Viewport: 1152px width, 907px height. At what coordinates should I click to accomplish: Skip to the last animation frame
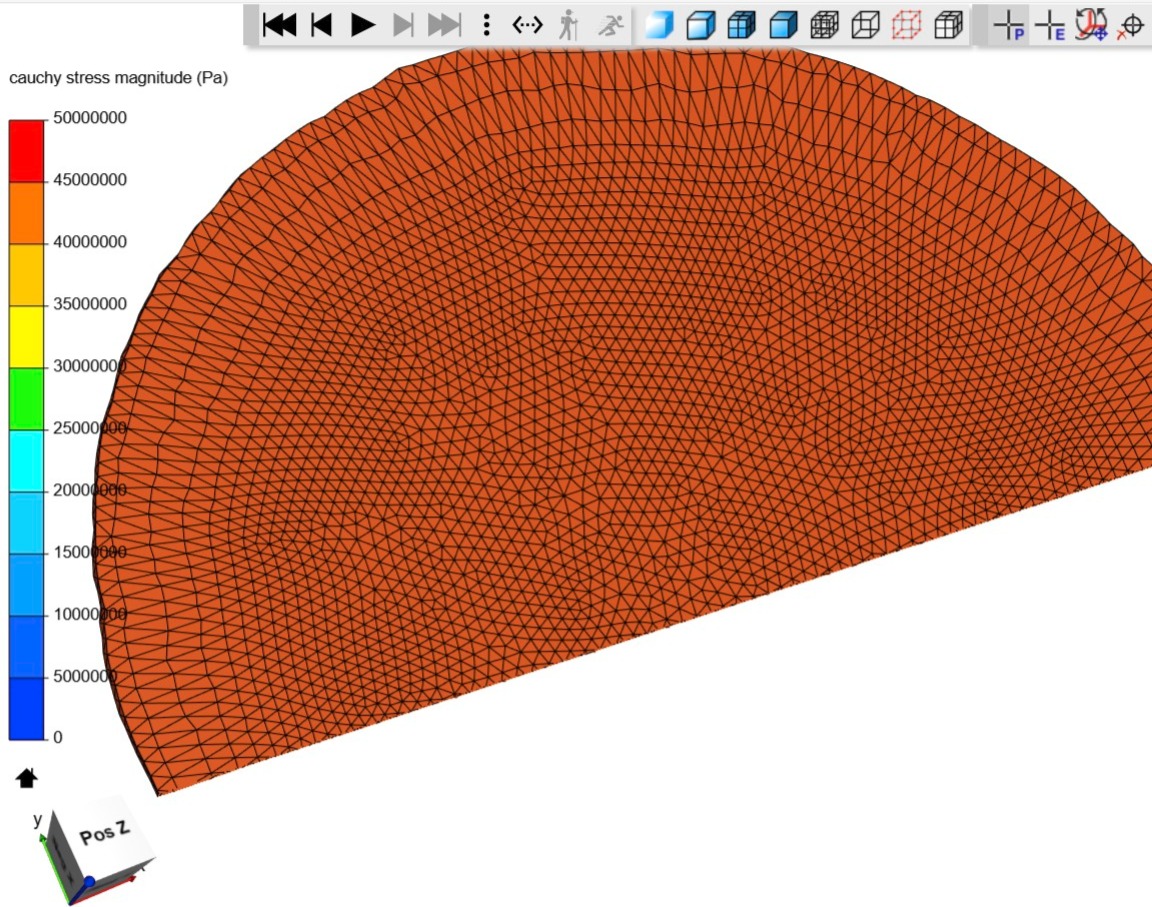point(444,25)
